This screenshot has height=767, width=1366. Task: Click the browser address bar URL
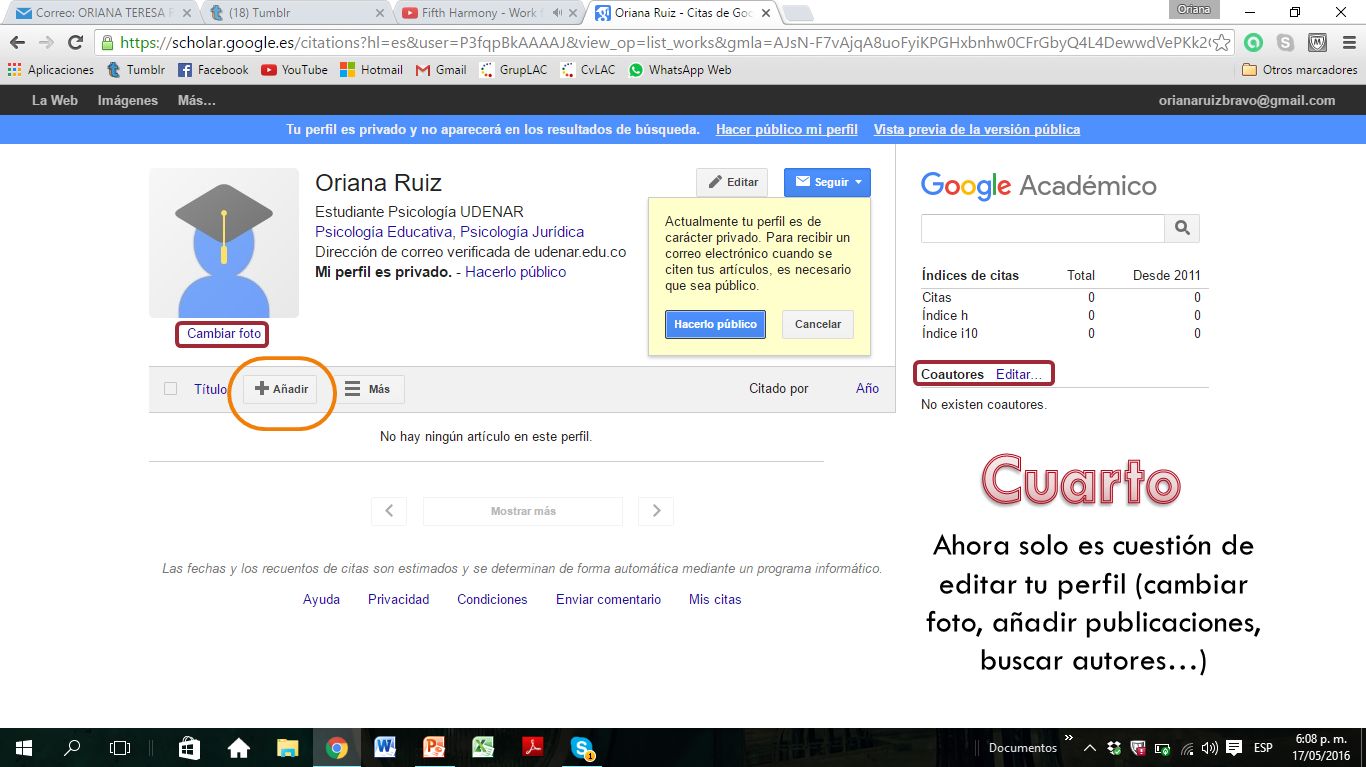click(x=665, y=43)
